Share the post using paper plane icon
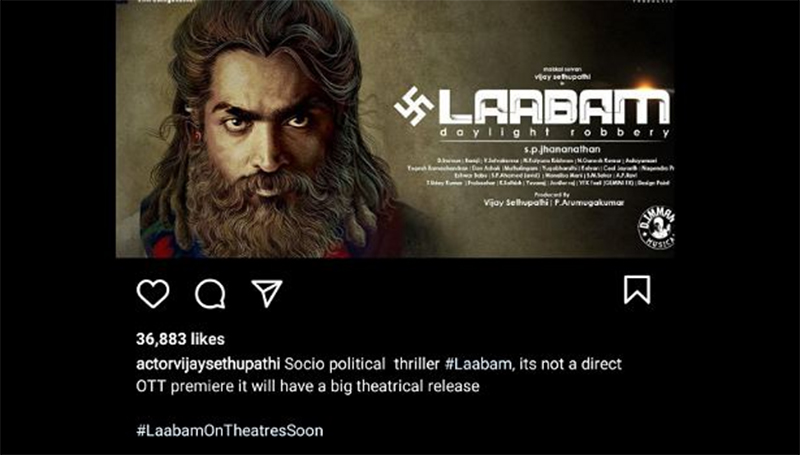The width and height of the screenshot is (800, 455). pos(267,293)
